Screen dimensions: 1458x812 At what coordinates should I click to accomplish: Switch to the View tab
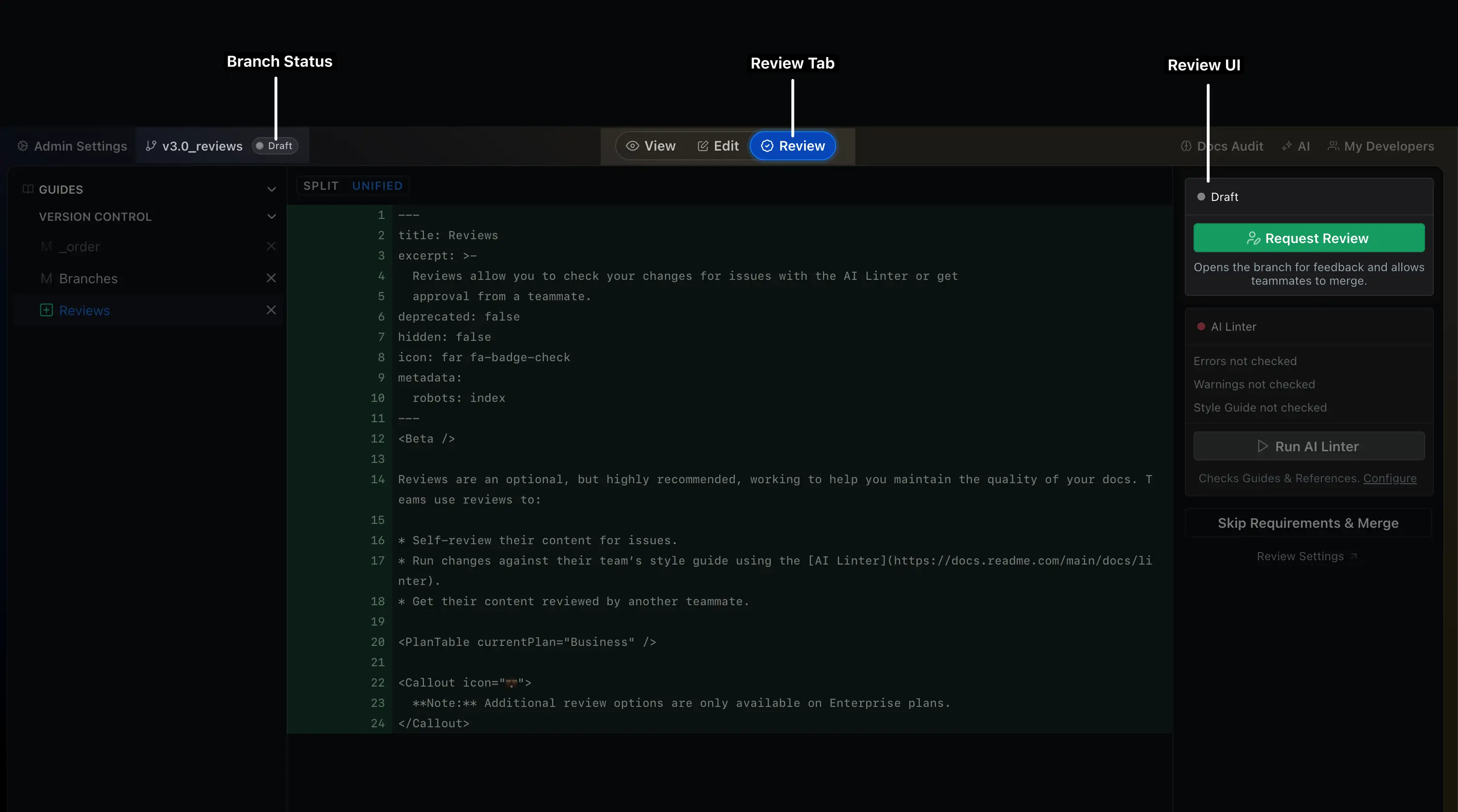651,146
